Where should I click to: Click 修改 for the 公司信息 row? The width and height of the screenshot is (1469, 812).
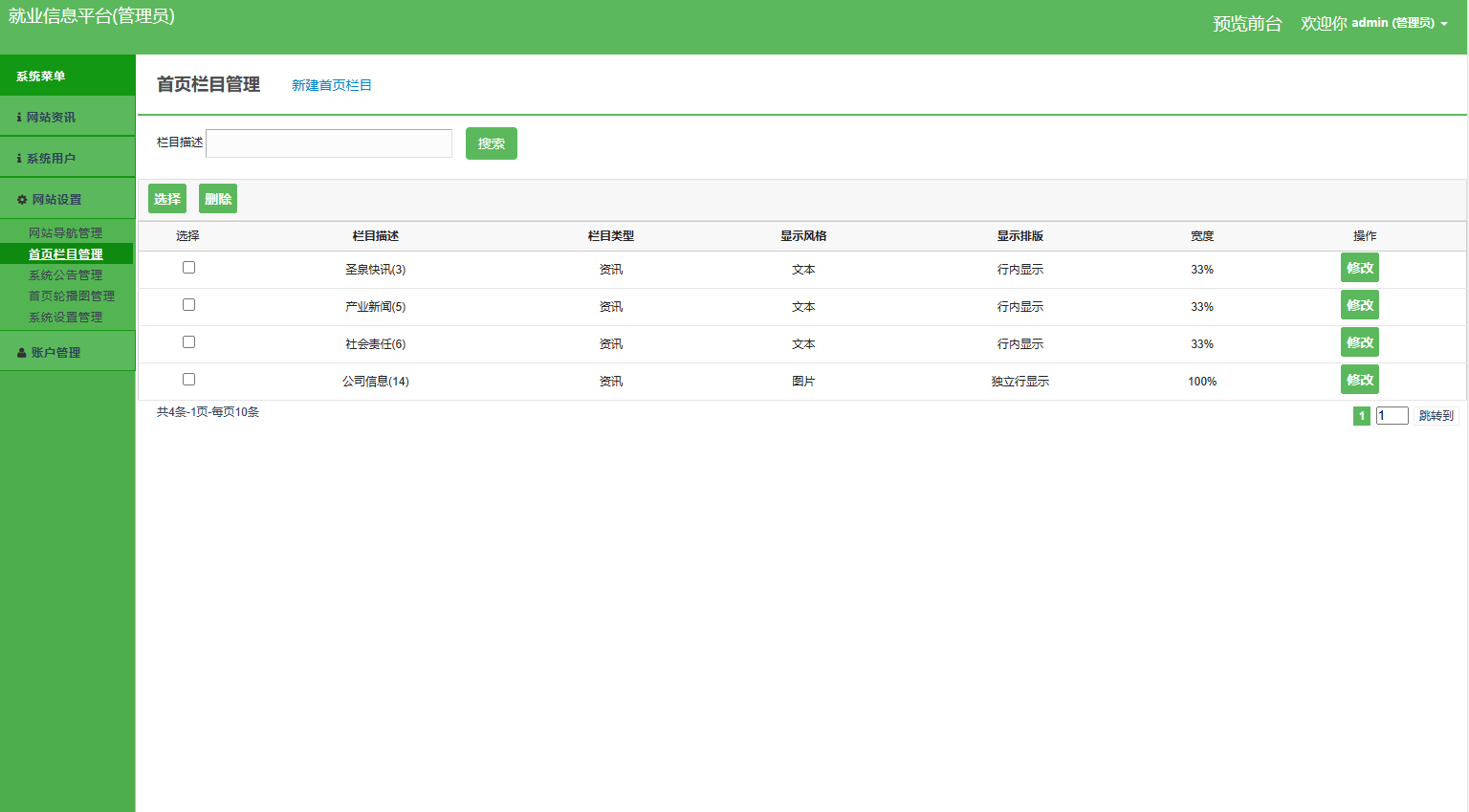[1359, 380]
